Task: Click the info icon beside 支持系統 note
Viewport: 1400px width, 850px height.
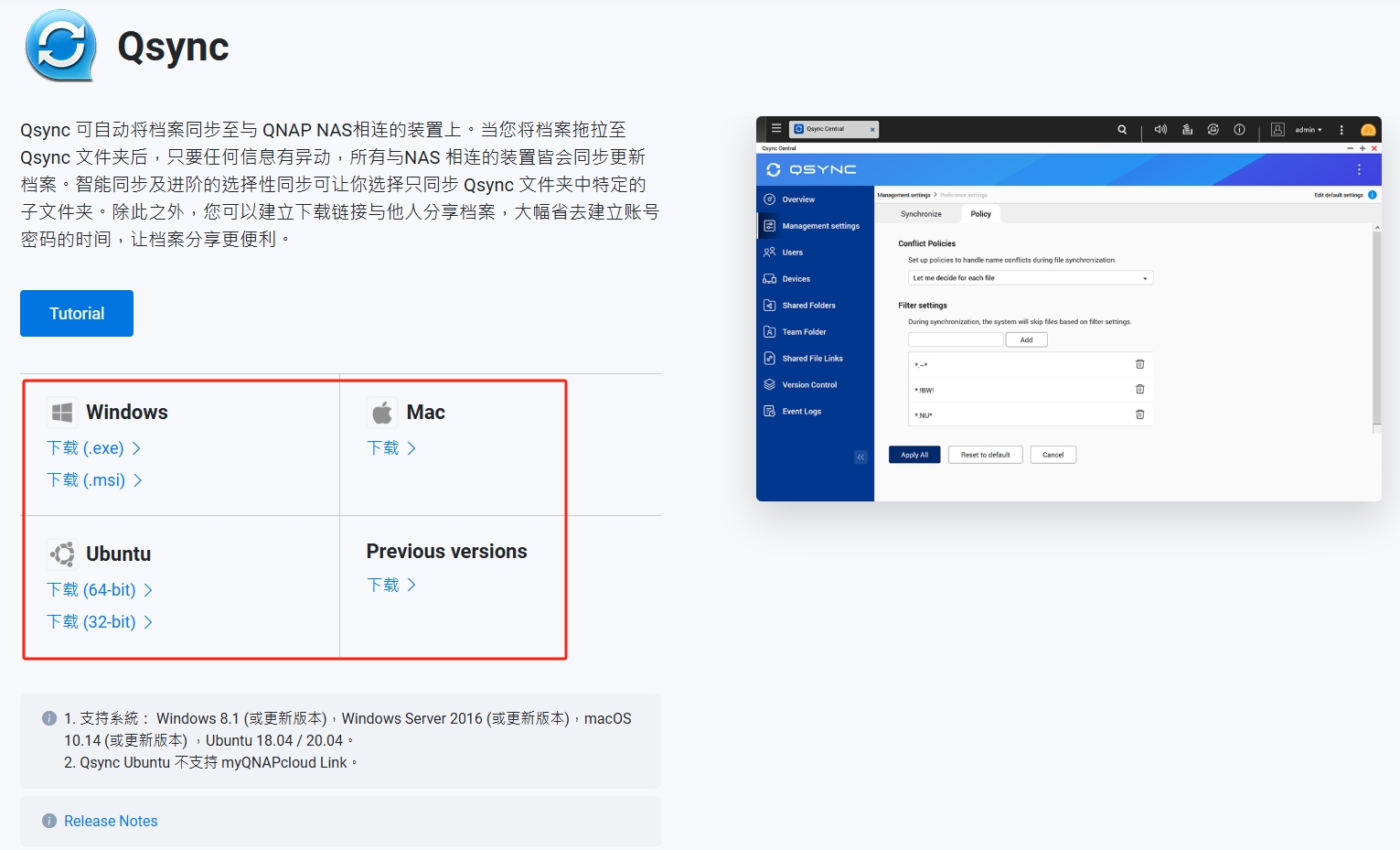Action: pyautogui.click(x=49, y=718)
